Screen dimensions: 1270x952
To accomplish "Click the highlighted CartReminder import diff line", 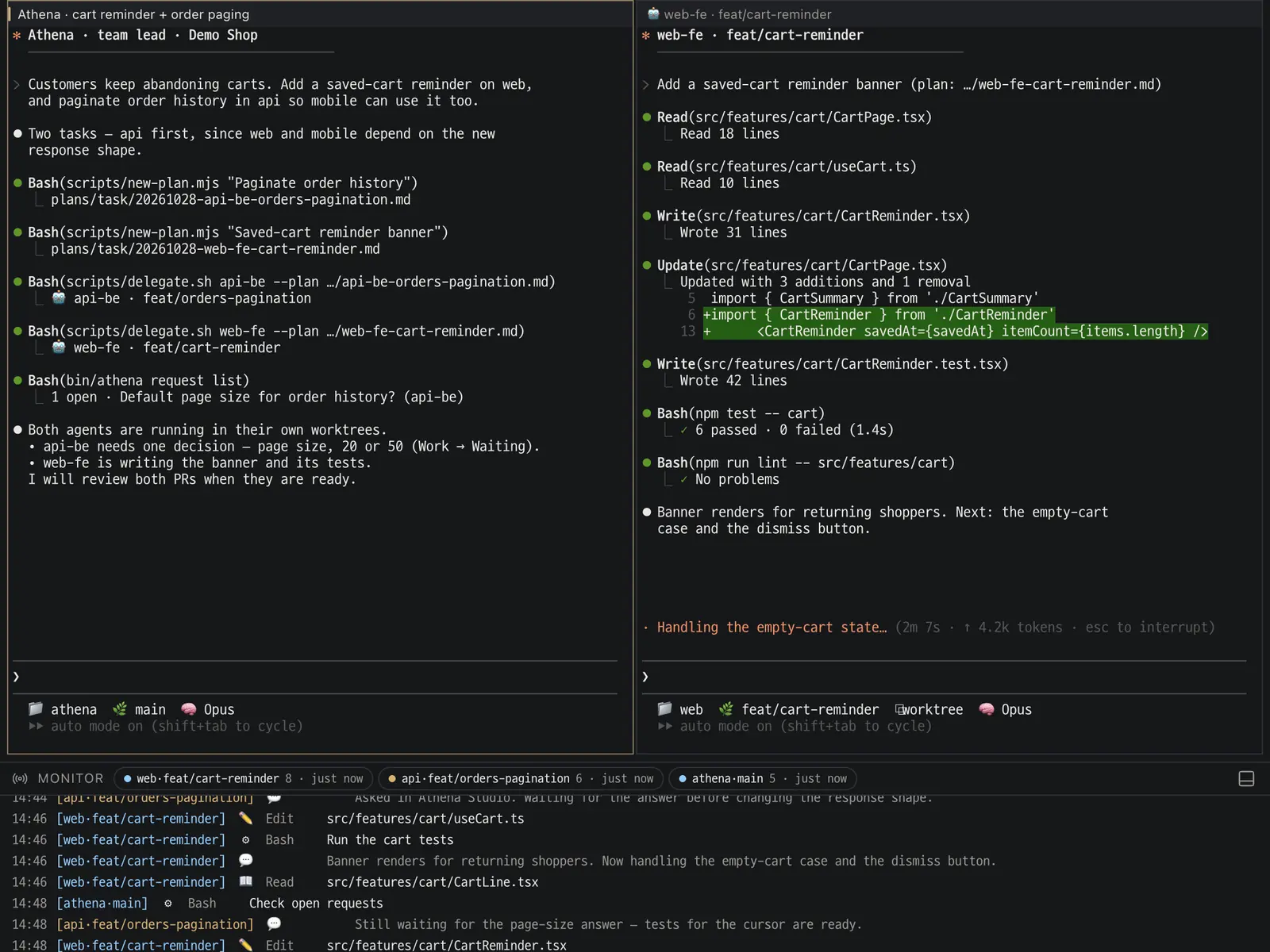I will [879, 315].
